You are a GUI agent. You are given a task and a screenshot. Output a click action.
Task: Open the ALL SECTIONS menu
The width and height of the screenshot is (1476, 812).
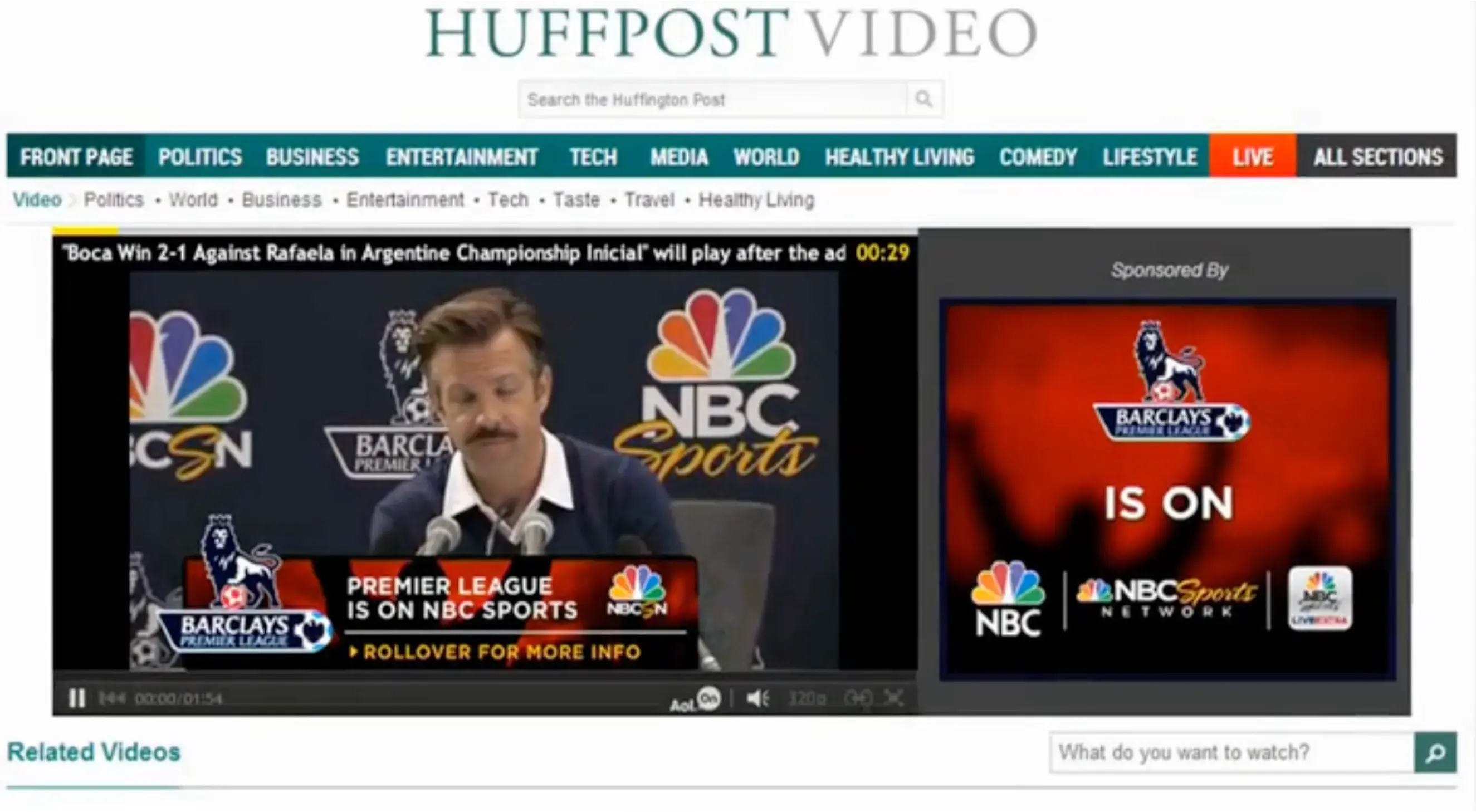1377,156
